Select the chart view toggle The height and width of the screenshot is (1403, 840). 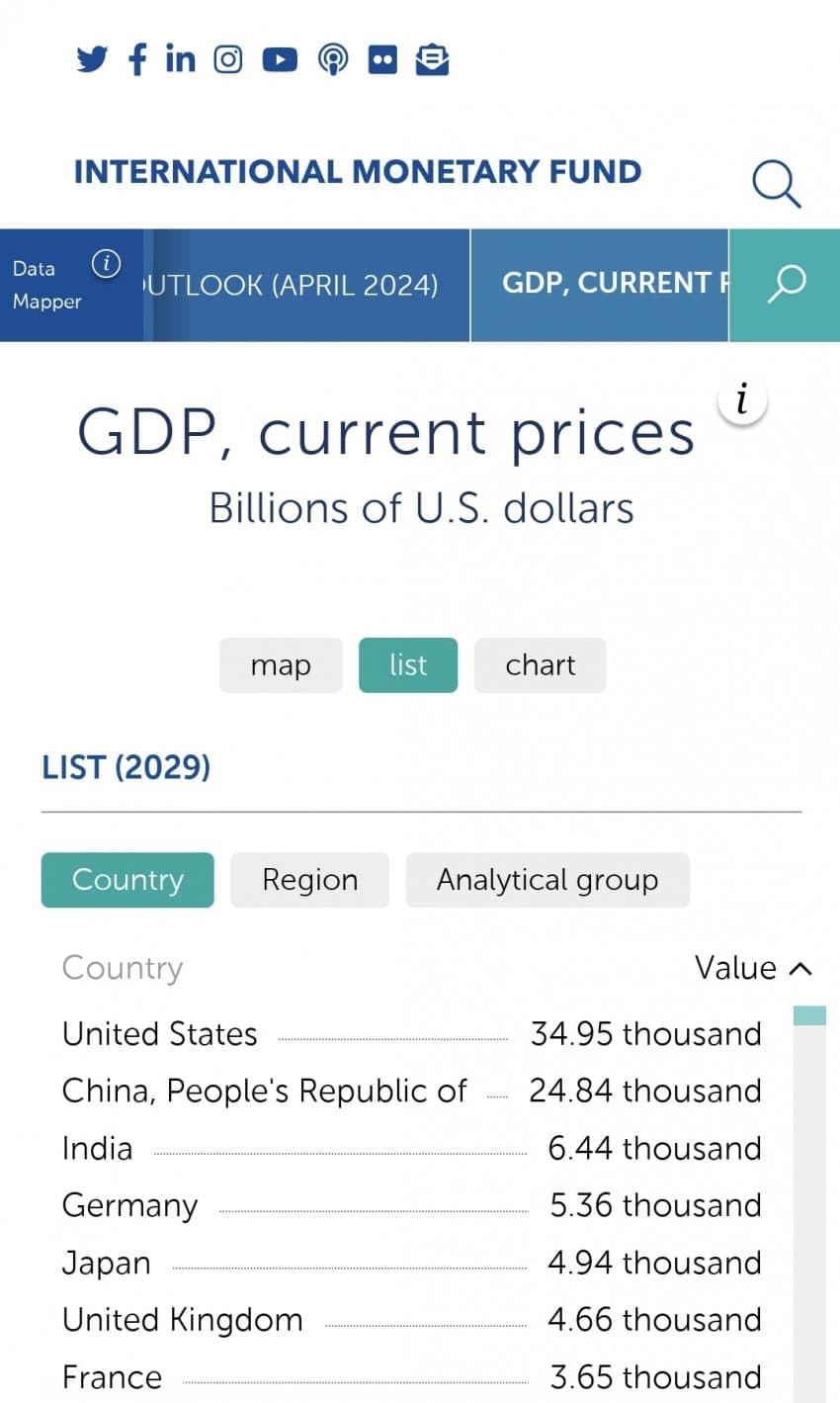pos(540,665)
